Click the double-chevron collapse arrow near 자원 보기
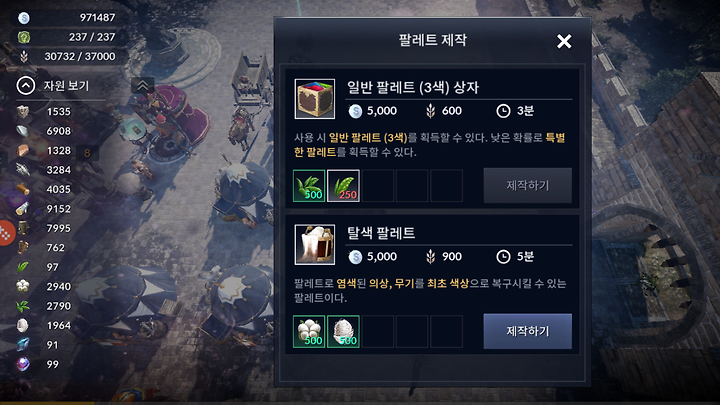This screenshot has width=720, height=405. [143, 85]
